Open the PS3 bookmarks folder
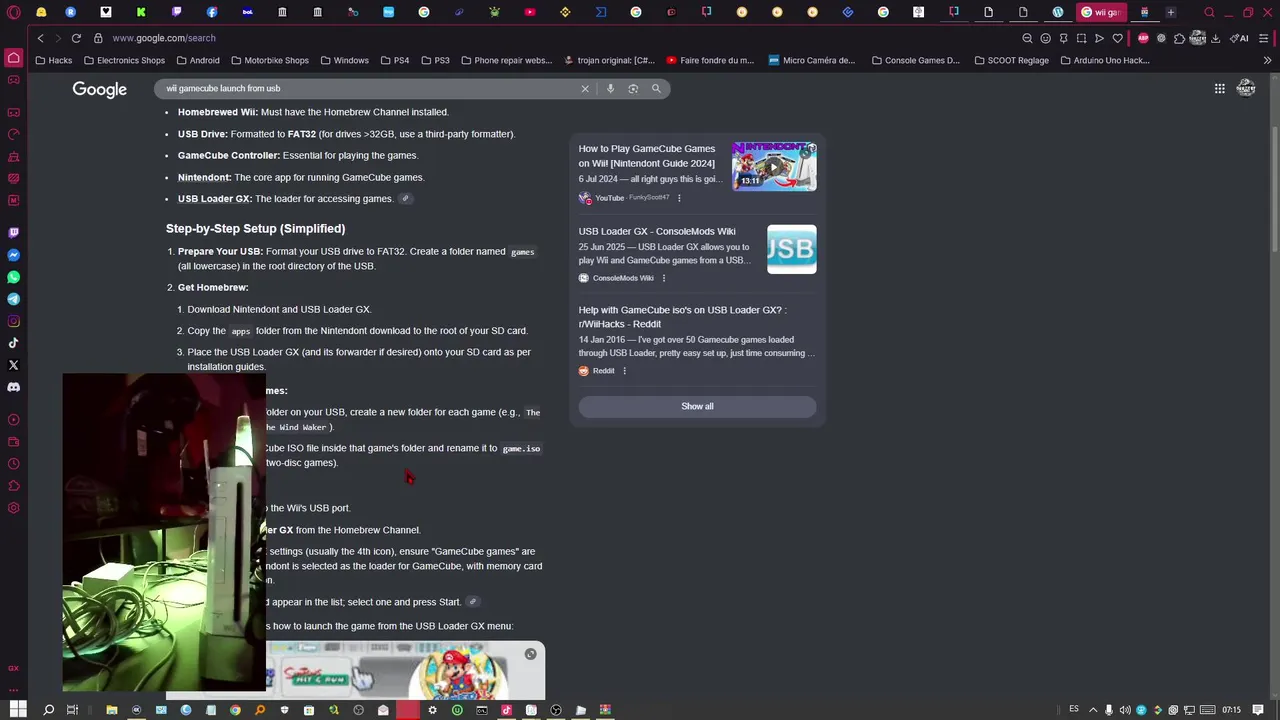The width and height of the screenshot is (1280, 720). [435, 60]
